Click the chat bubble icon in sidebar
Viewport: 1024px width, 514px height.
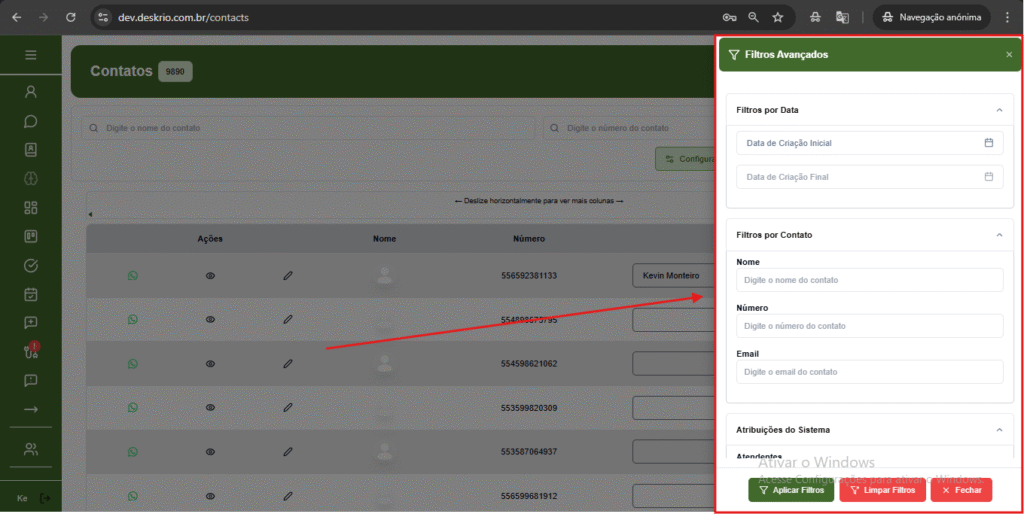point(31,121)
